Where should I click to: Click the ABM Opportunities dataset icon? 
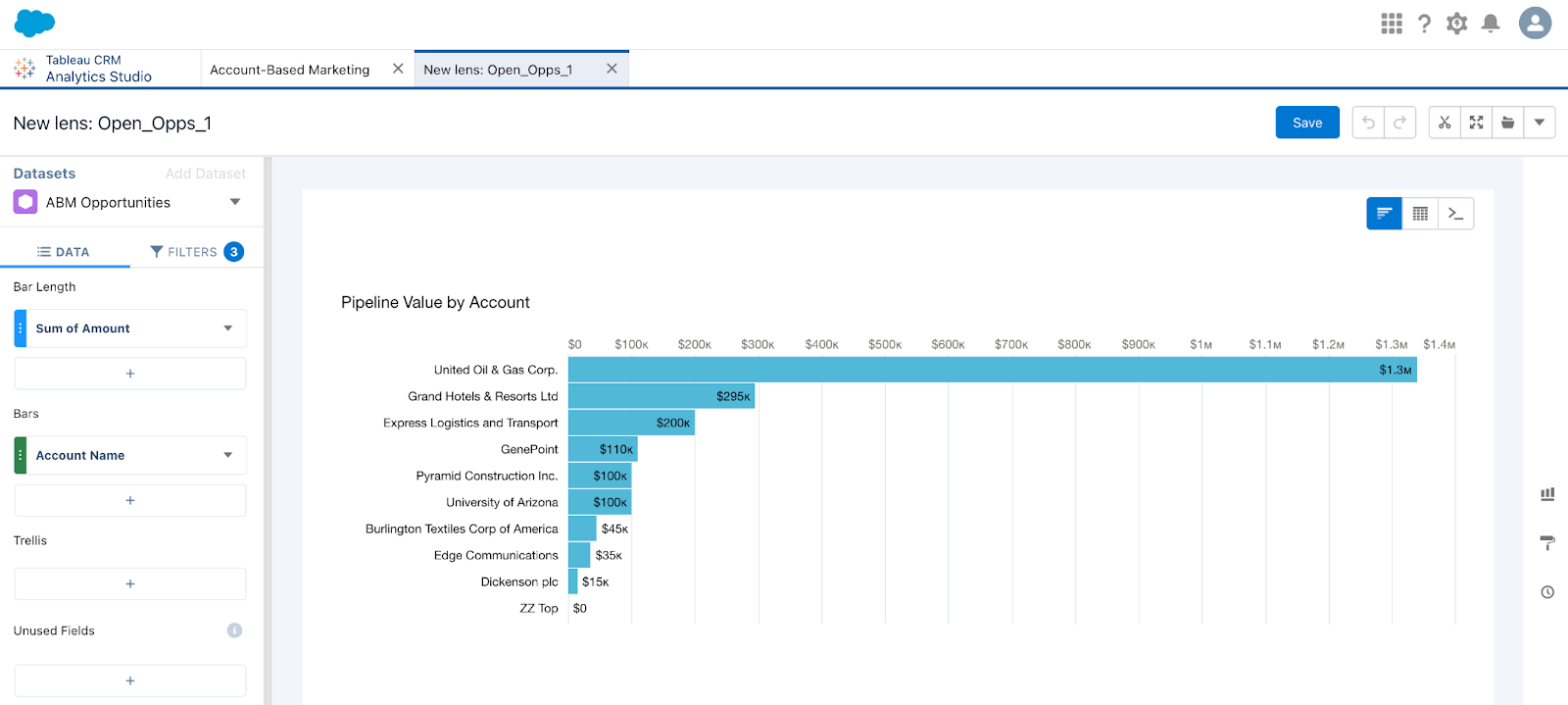(25, 202)
